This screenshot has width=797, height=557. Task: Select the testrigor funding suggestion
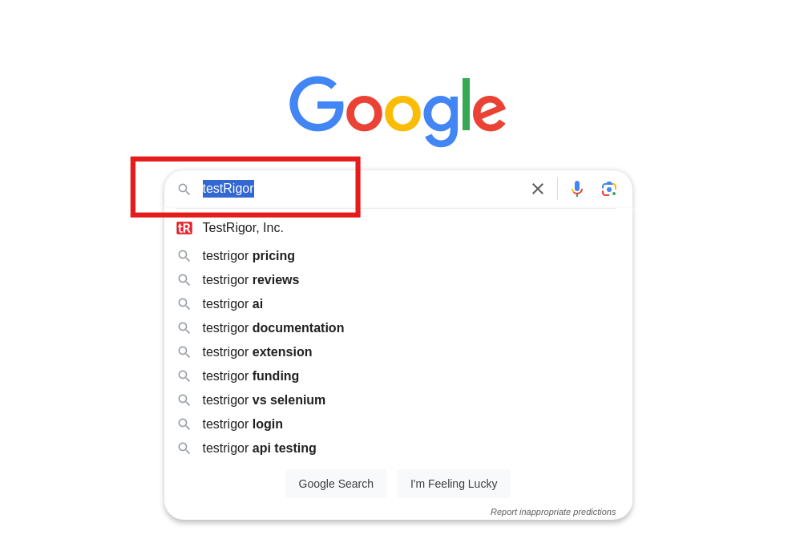point(250,376)
